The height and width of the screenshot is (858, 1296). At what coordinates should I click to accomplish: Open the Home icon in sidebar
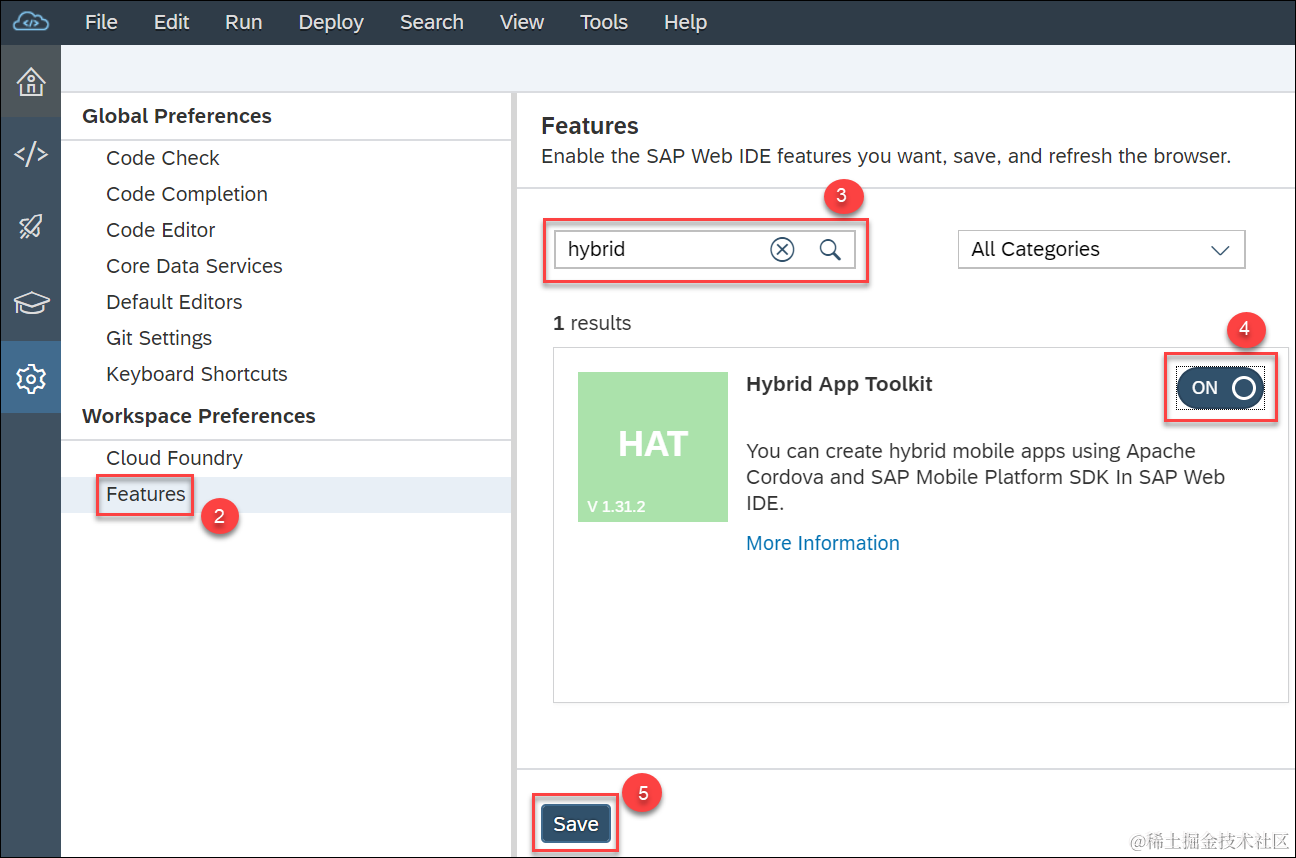(x=30, y=81)
